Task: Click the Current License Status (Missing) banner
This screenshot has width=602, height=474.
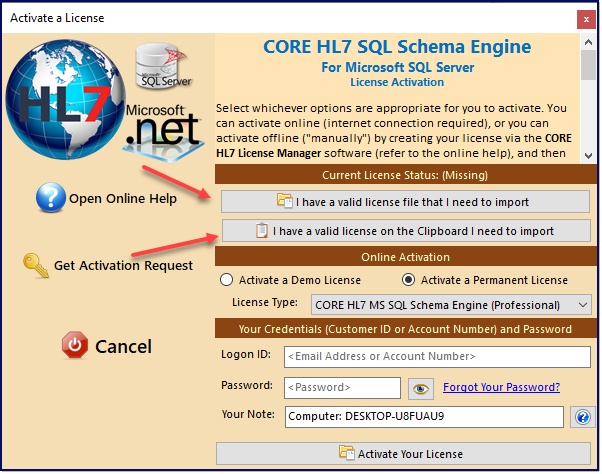Action: point(405,175)
